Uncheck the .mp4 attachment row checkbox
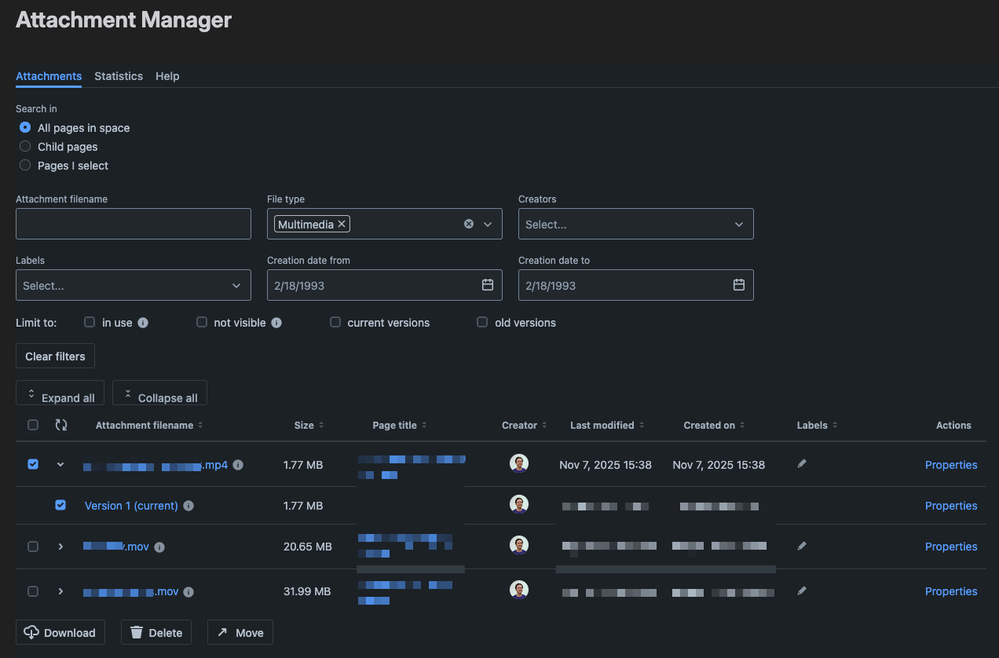Viewport: 999px width, 658px height. (33, 464)
